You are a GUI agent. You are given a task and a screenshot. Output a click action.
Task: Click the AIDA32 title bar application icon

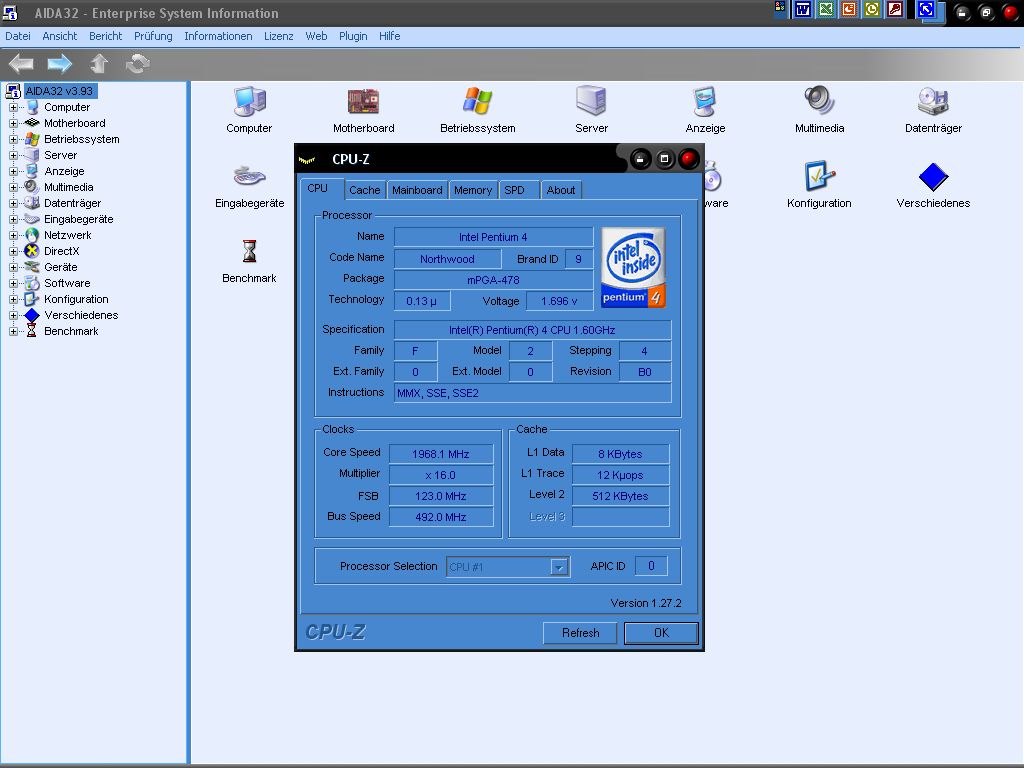tap(10, 12)
